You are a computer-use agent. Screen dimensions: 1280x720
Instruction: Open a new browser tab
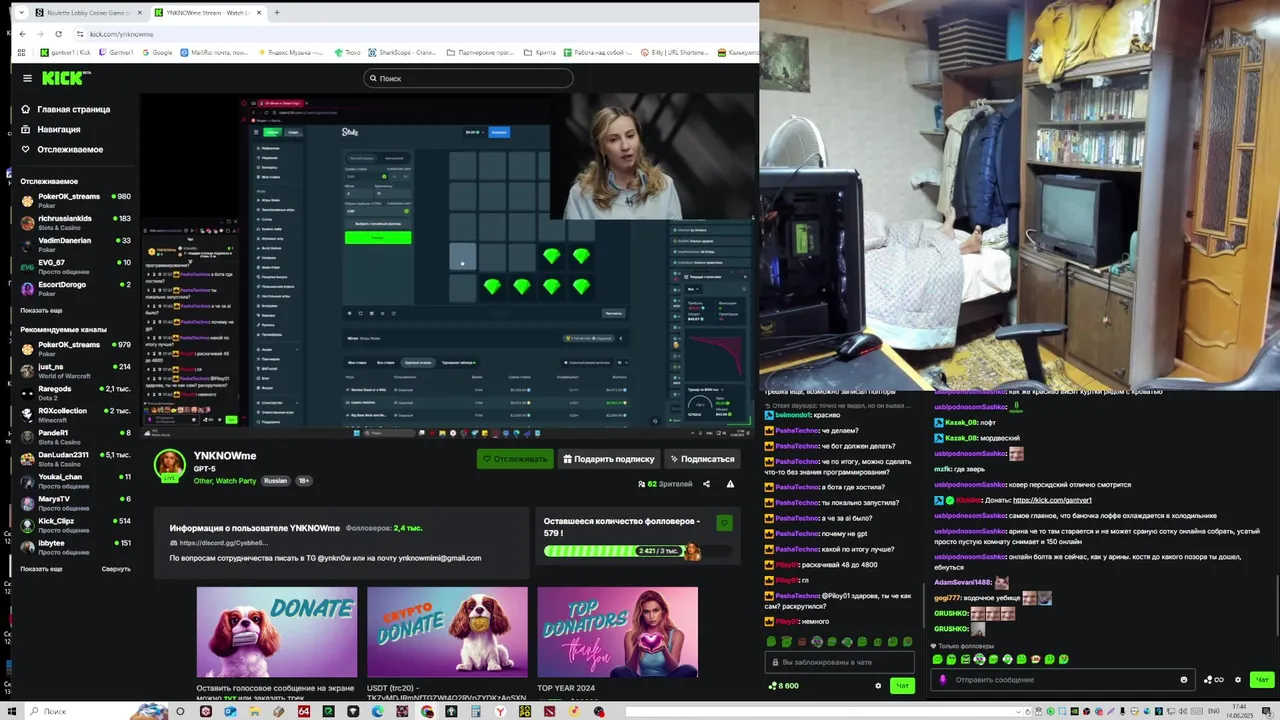pyautogui.click(x=277, y=13)
